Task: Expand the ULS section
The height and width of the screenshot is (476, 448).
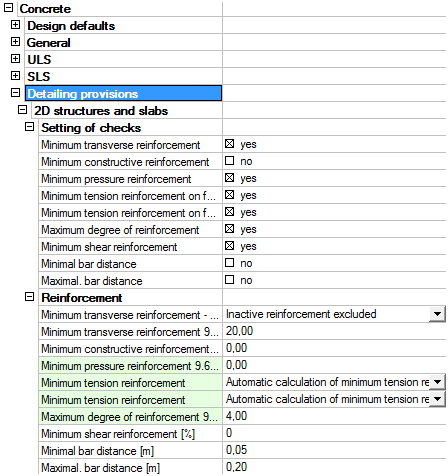Action: 15,59
